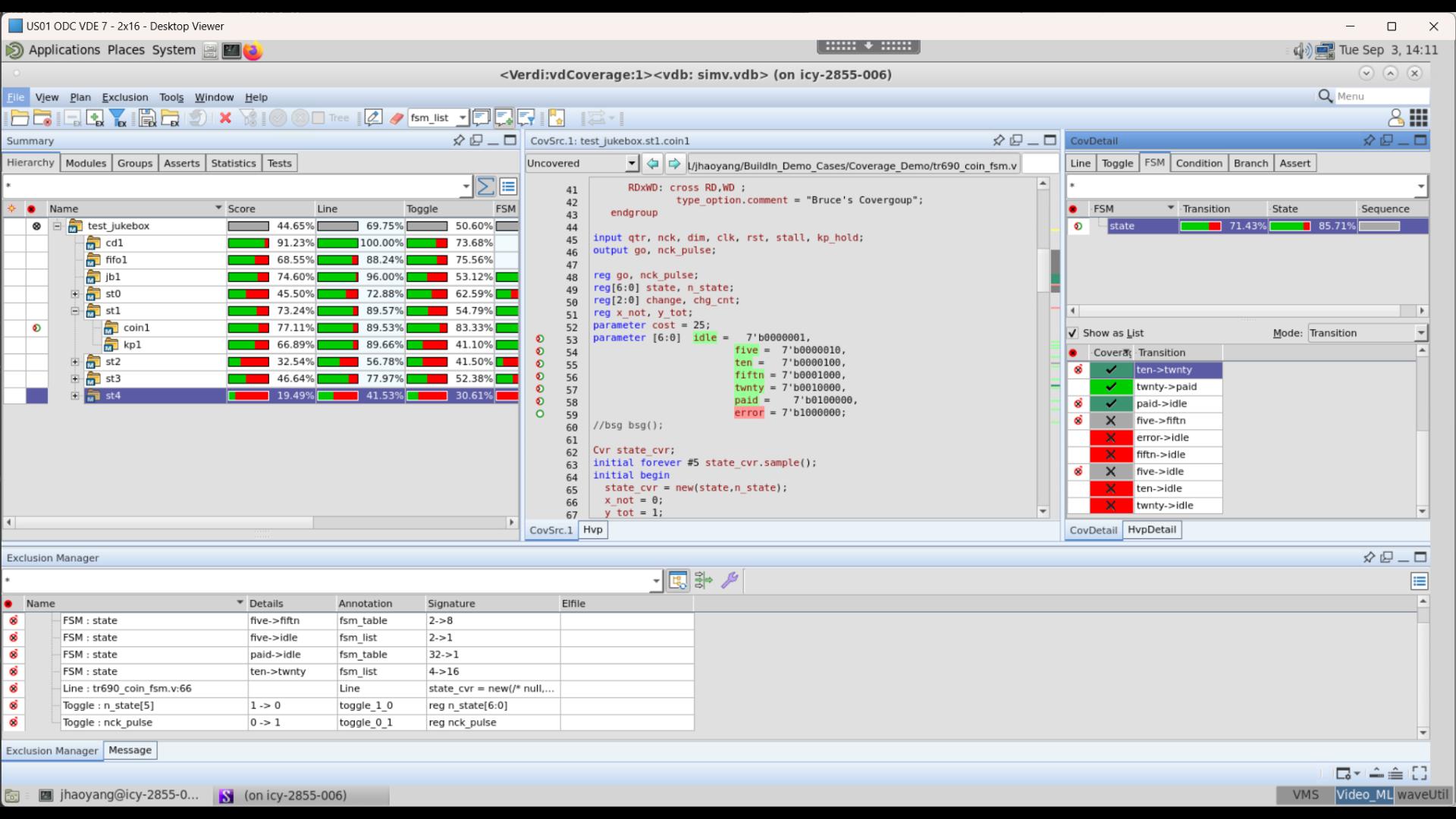This screenshot has width=1456, height=819.
Task: Toggle exclusion marker for paid->idle transition
Action: click(x=1078, y=403)
